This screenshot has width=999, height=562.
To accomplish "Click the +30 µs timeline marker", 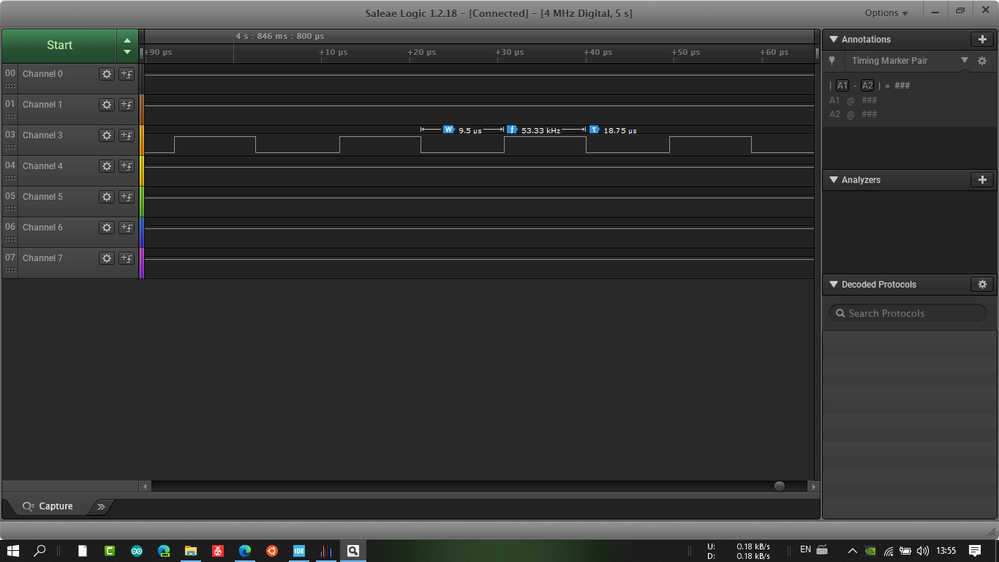I will click(x=510, y=52).
